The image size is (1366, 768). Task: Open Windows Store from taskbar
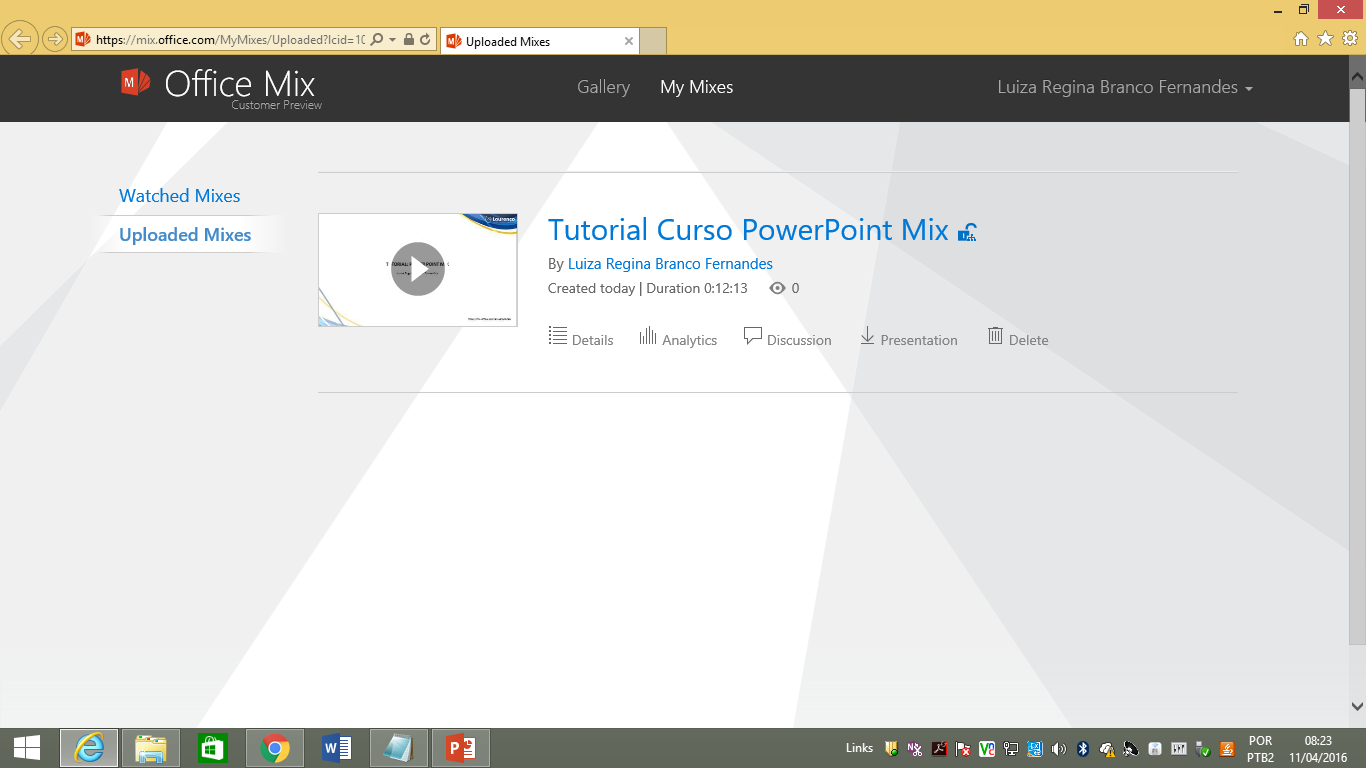213,748
